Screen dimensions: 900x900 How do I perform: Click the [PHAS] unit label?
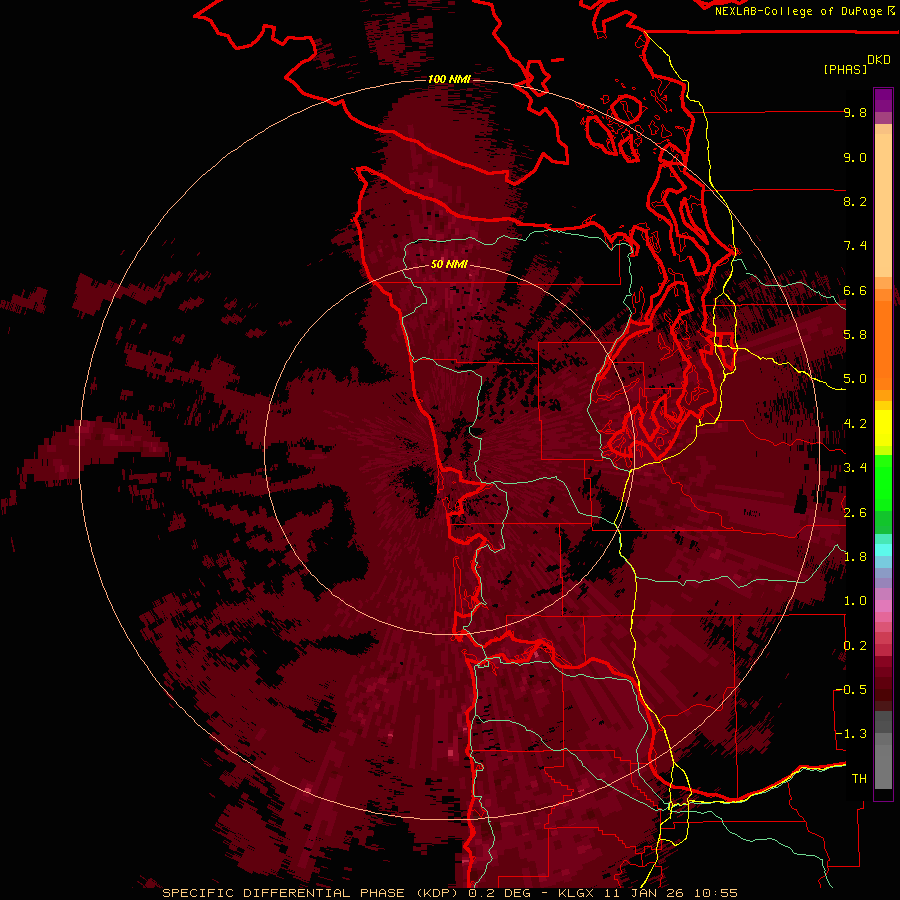click(x=845, y=70)
